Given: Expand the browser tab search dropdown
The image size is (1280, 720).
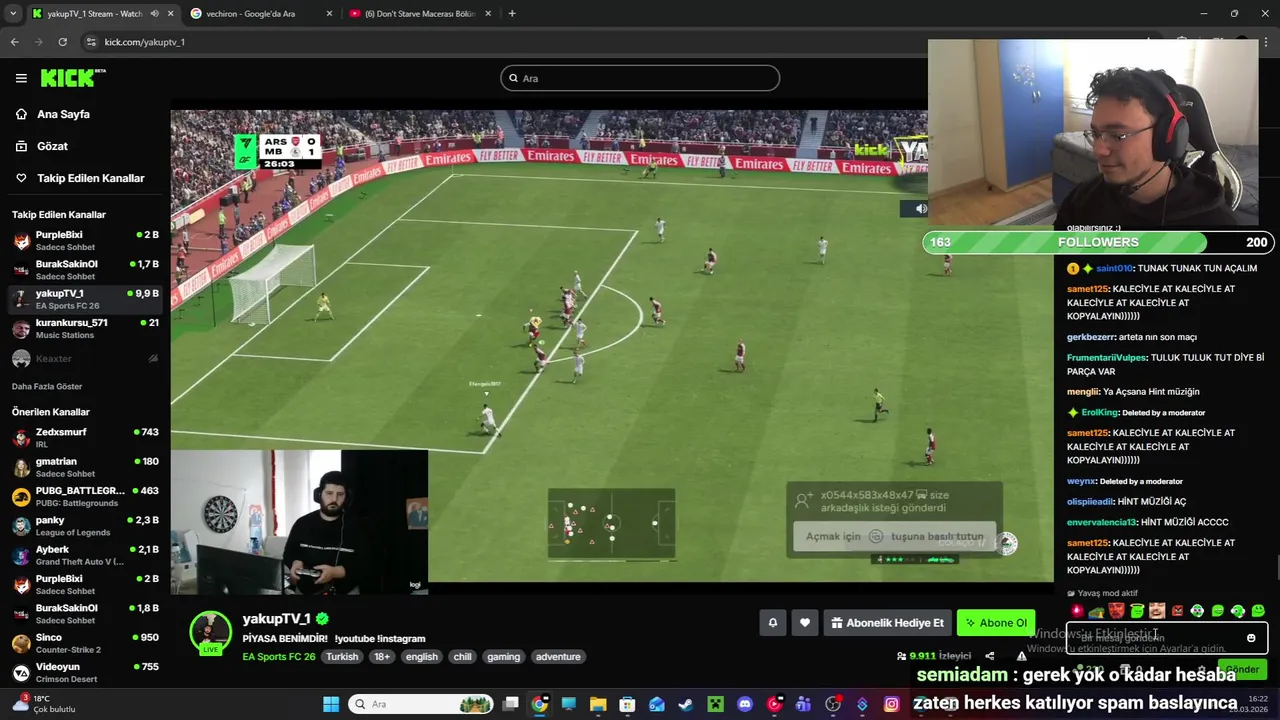Looking at the screenshot, I should pos(13,14).
